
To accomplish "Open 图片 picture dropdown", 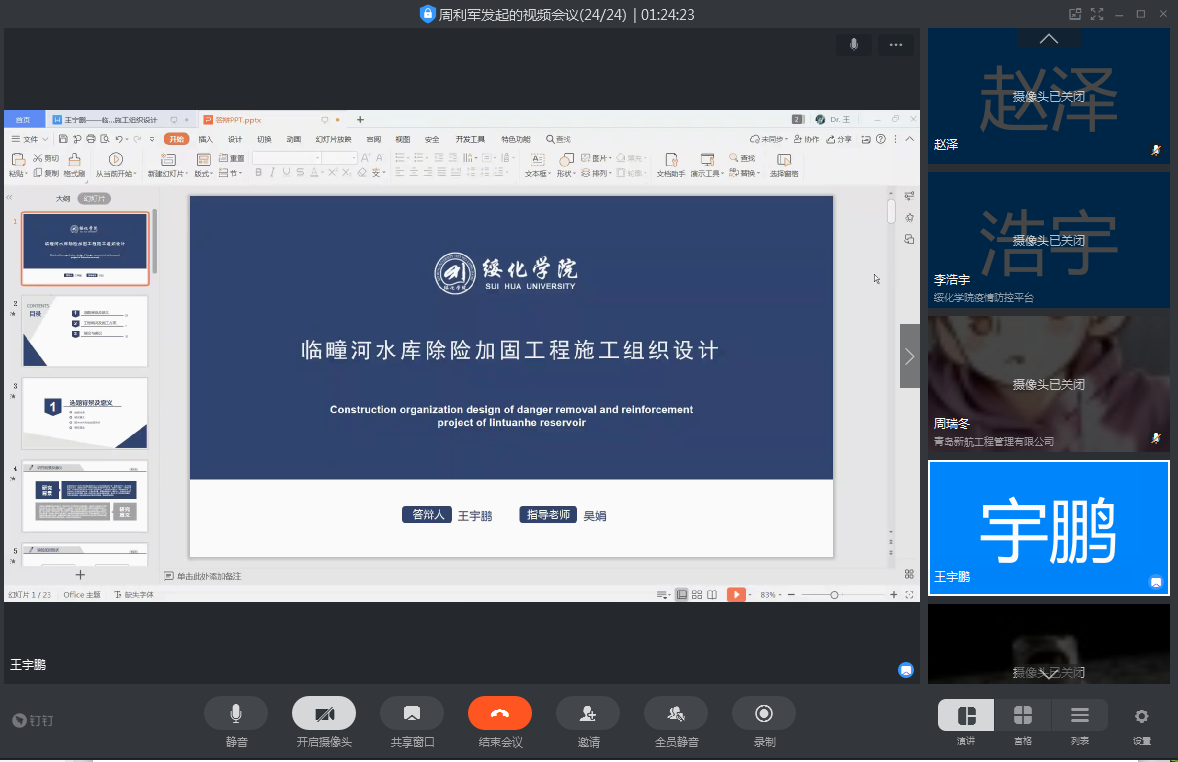I will click(x=595, y=159).
